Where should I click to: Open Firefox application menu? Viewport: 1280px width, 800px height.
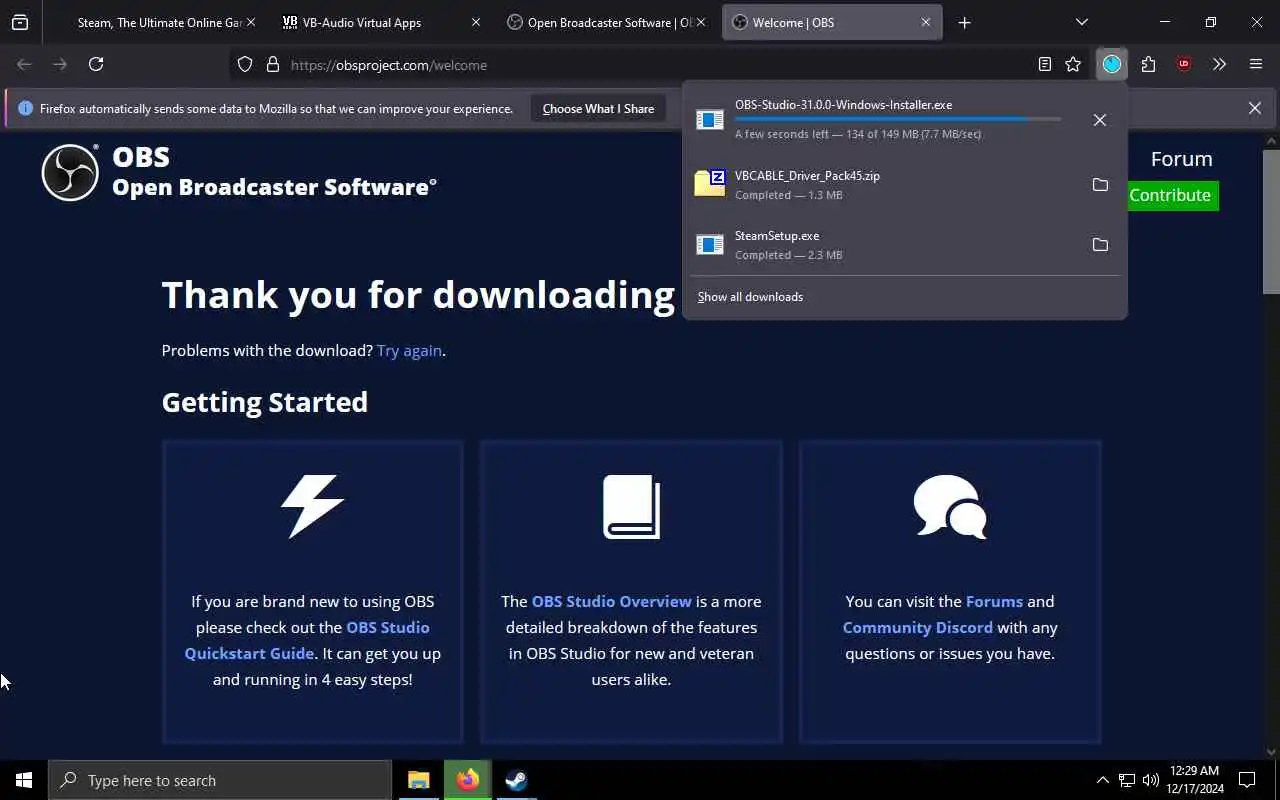coord(1256,64)
